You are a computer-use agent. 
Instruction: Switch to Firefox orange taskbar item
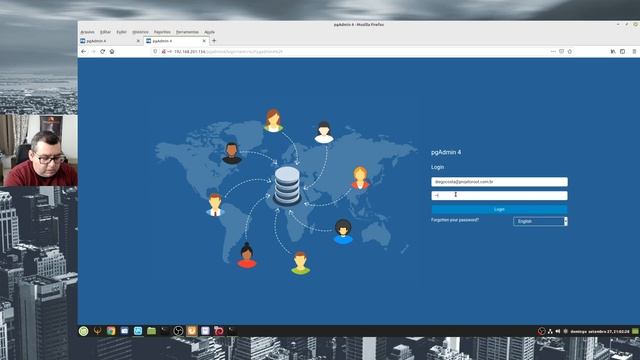pos(192,331)
